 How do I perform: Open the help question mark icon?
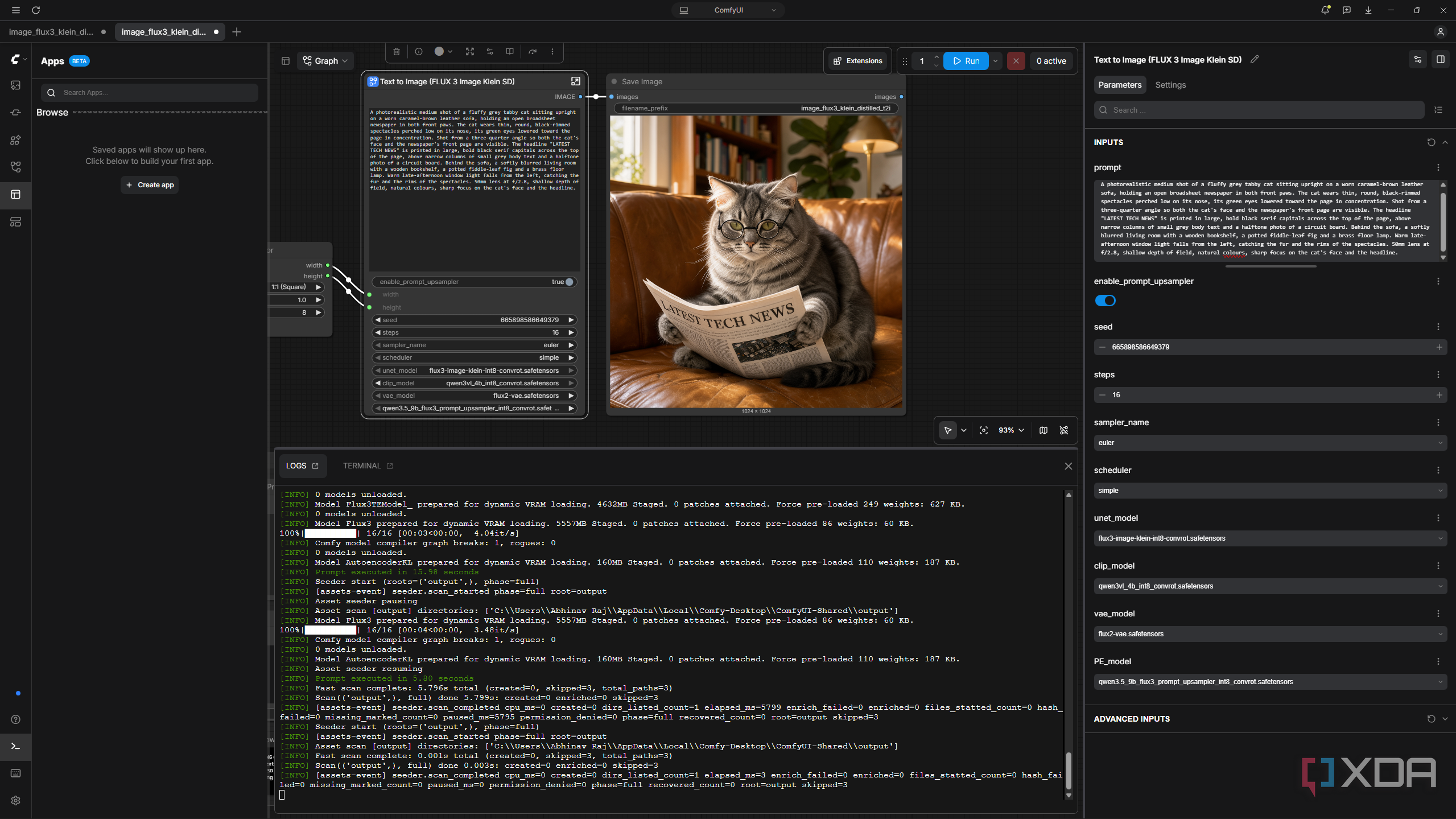[16, 719]
